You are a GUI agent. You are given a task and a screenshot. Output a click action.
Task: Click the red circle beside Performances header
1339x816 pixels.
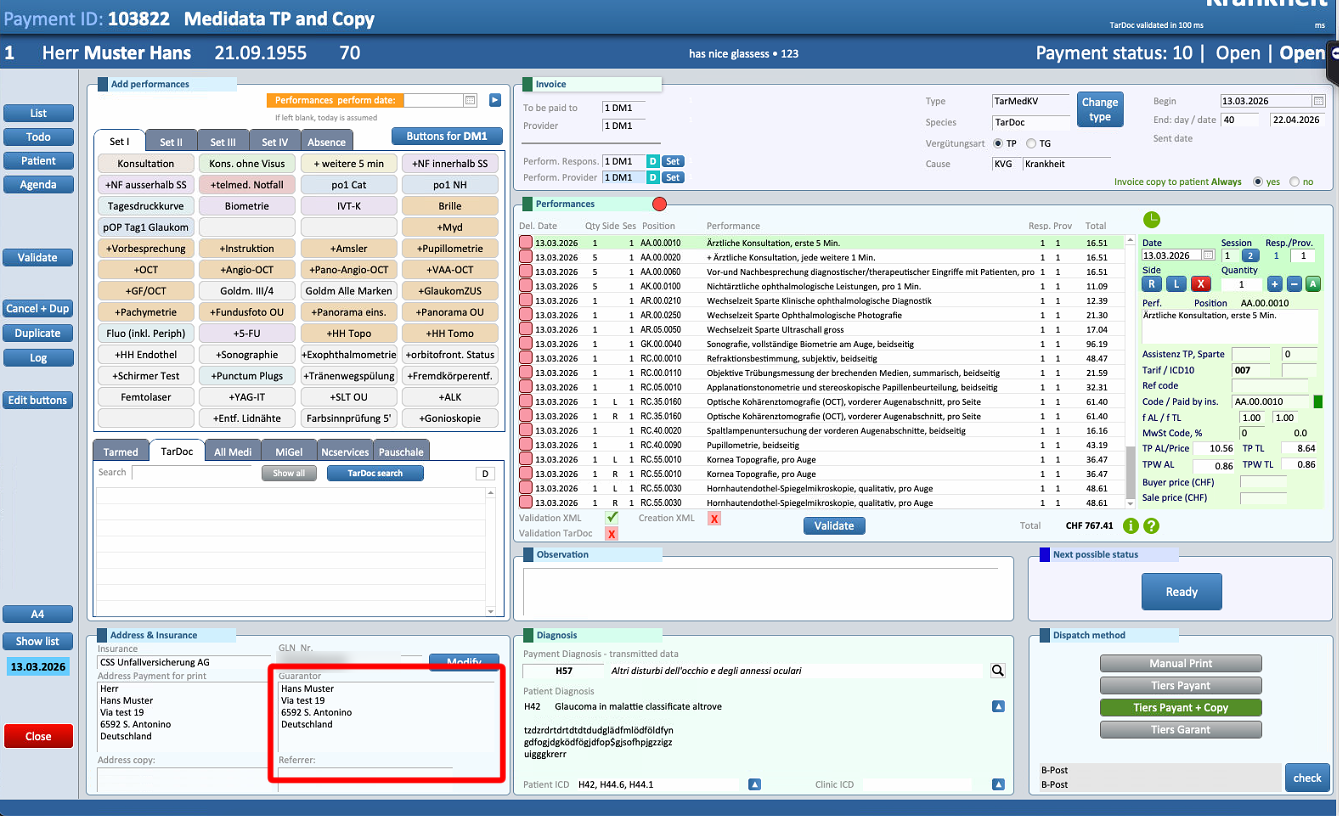click(659, 204)
